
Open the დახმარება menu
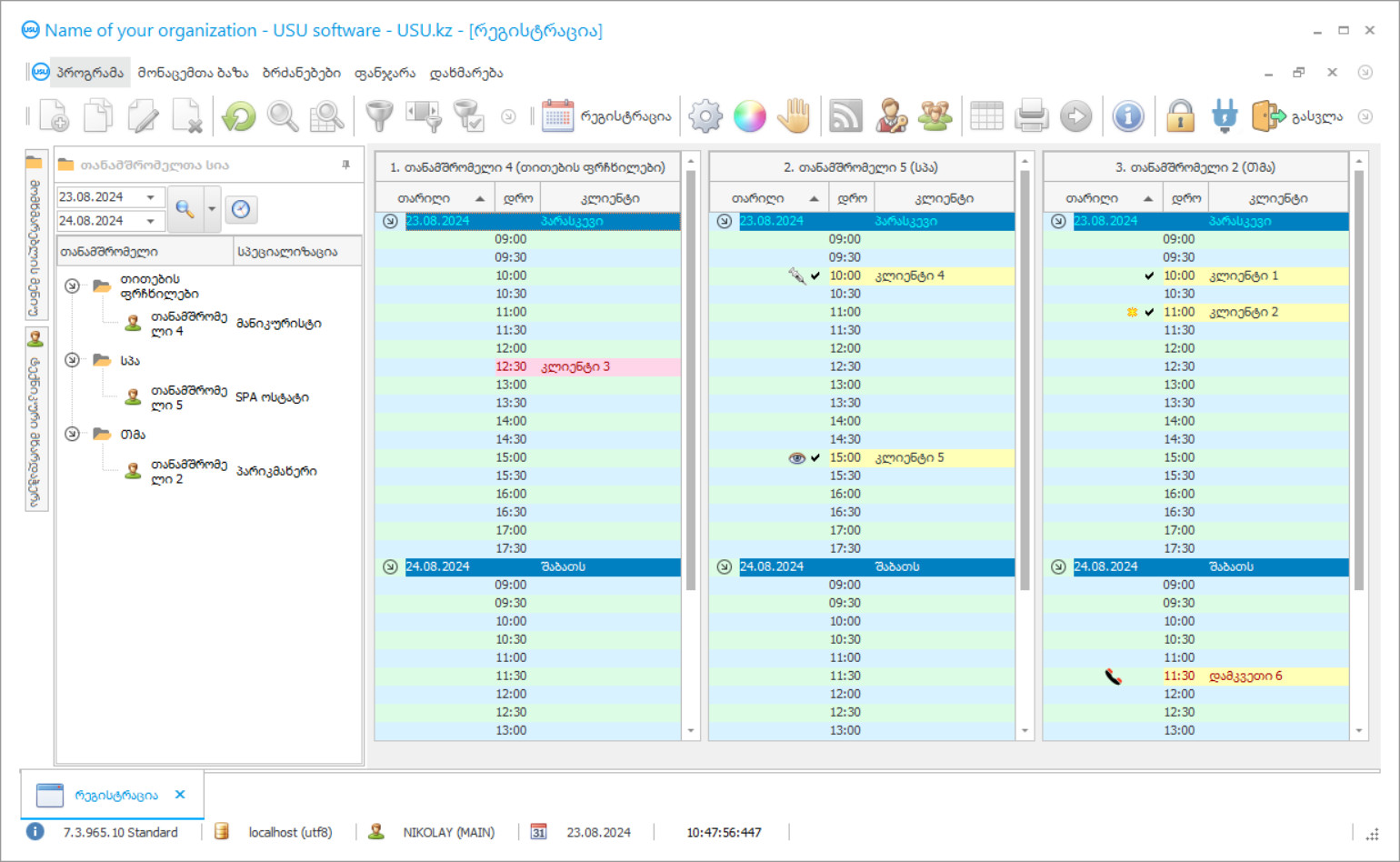465,73
